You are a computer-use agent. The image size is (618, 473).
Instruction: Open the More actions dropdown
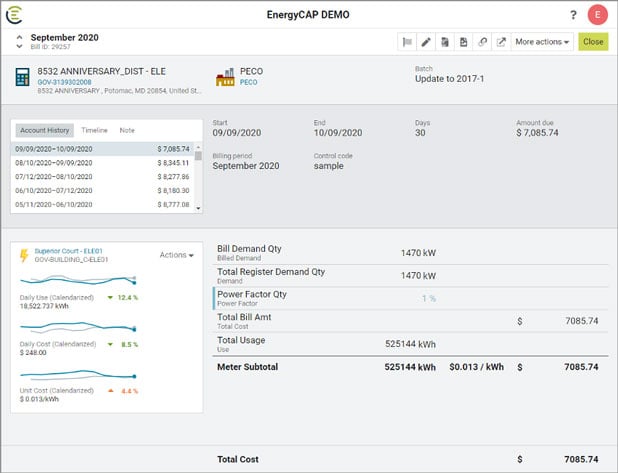tap(543, 42)
